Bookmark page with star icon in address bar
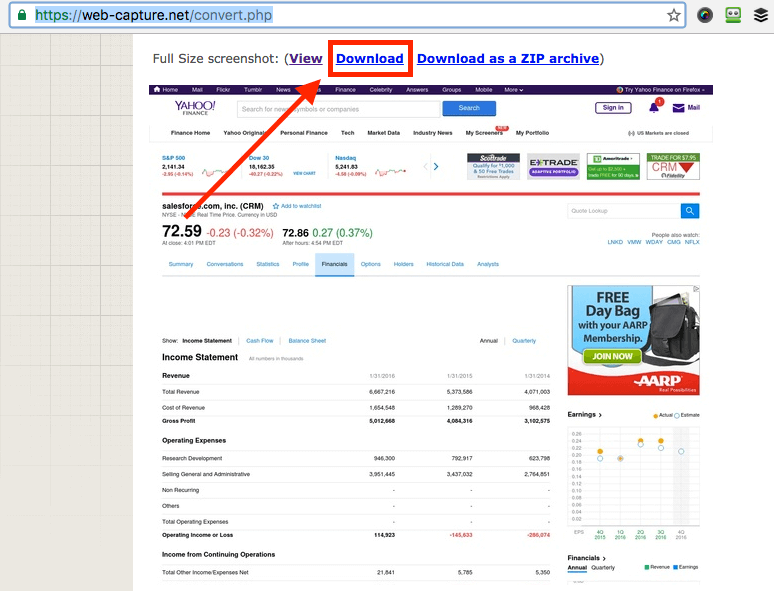The height and width of the screenshot is (591, 774). tap(673, 15)
